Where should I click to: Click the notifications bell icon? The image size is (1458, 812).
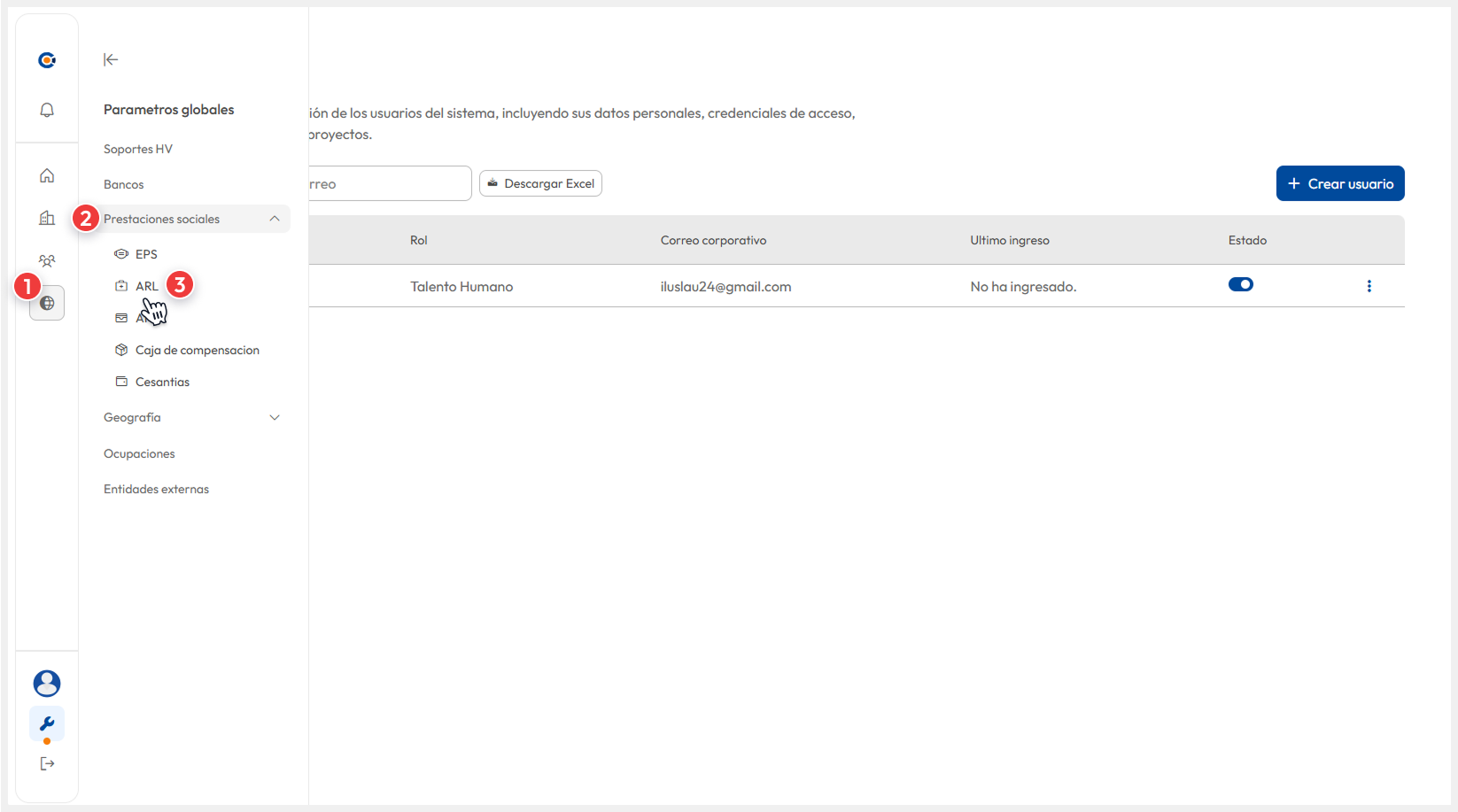tap(47, 110)
